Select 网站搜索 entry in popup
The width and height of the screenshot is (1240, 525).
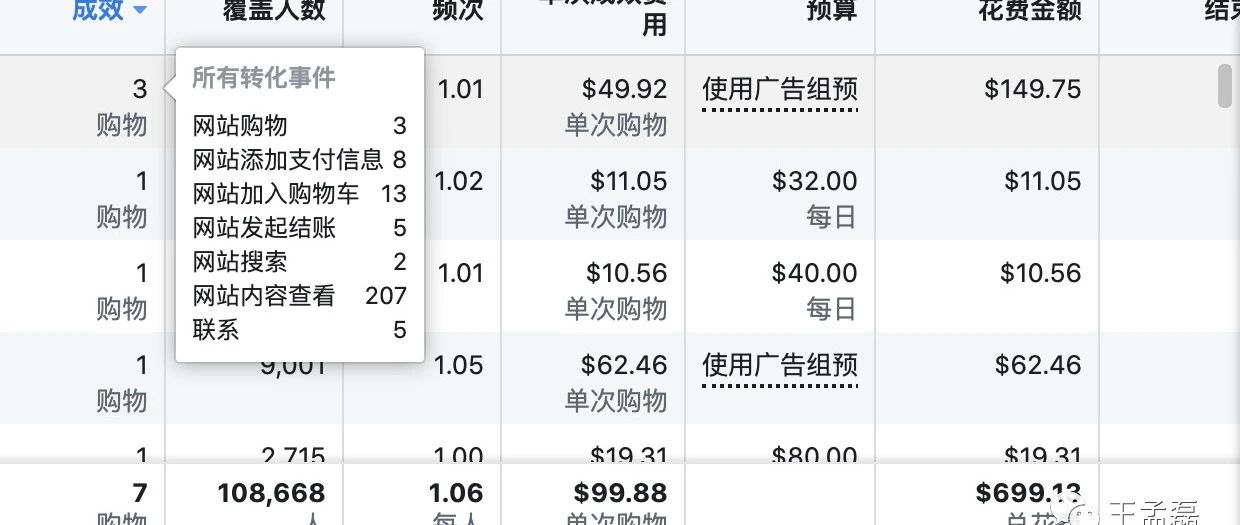click(300, 262)
